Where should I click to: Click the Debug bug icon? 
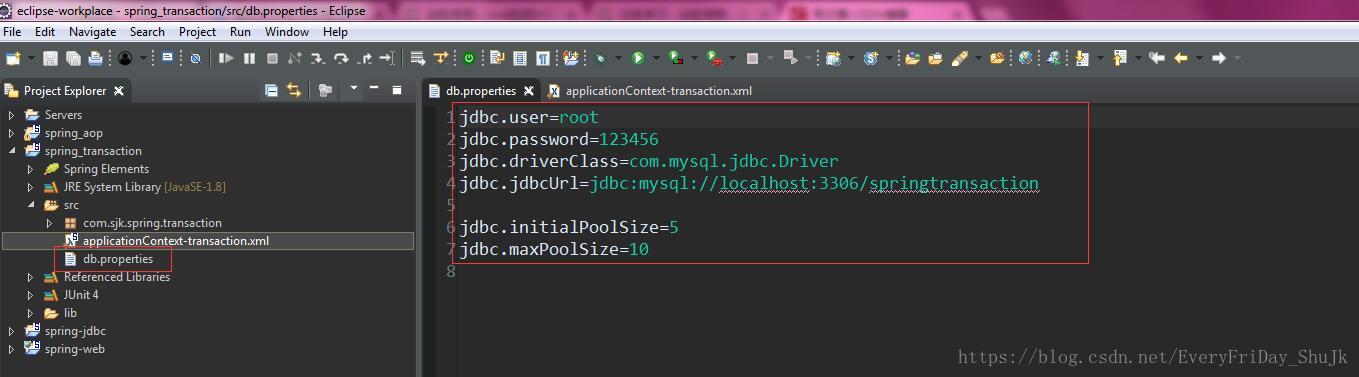pos(600,58)
